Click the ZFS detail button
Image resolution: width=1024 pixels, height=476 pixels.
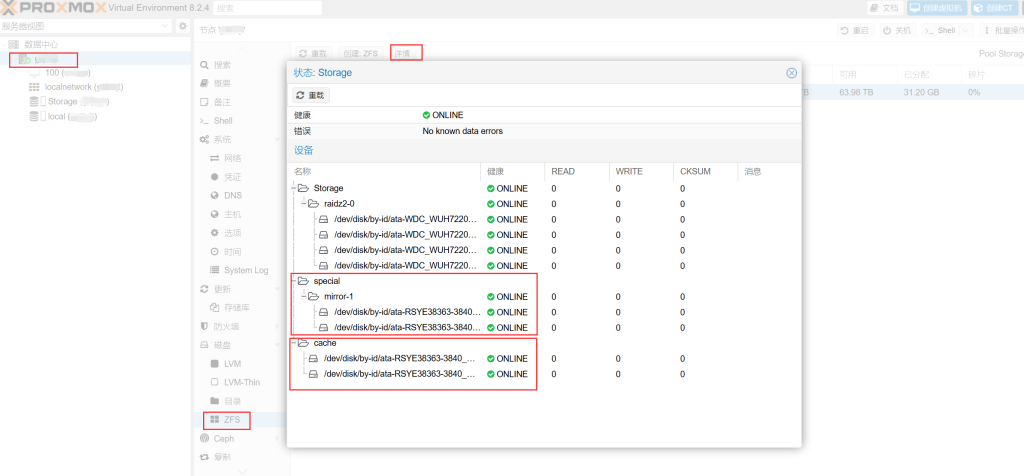[406, 54]
